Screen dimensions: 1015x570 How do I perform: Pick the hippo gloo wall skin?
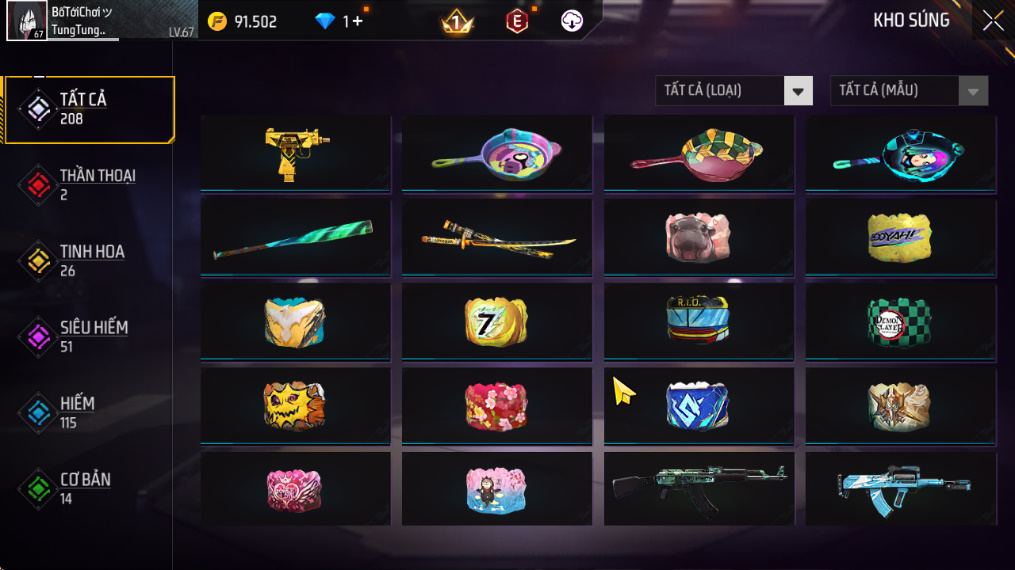tap(698, 237)
